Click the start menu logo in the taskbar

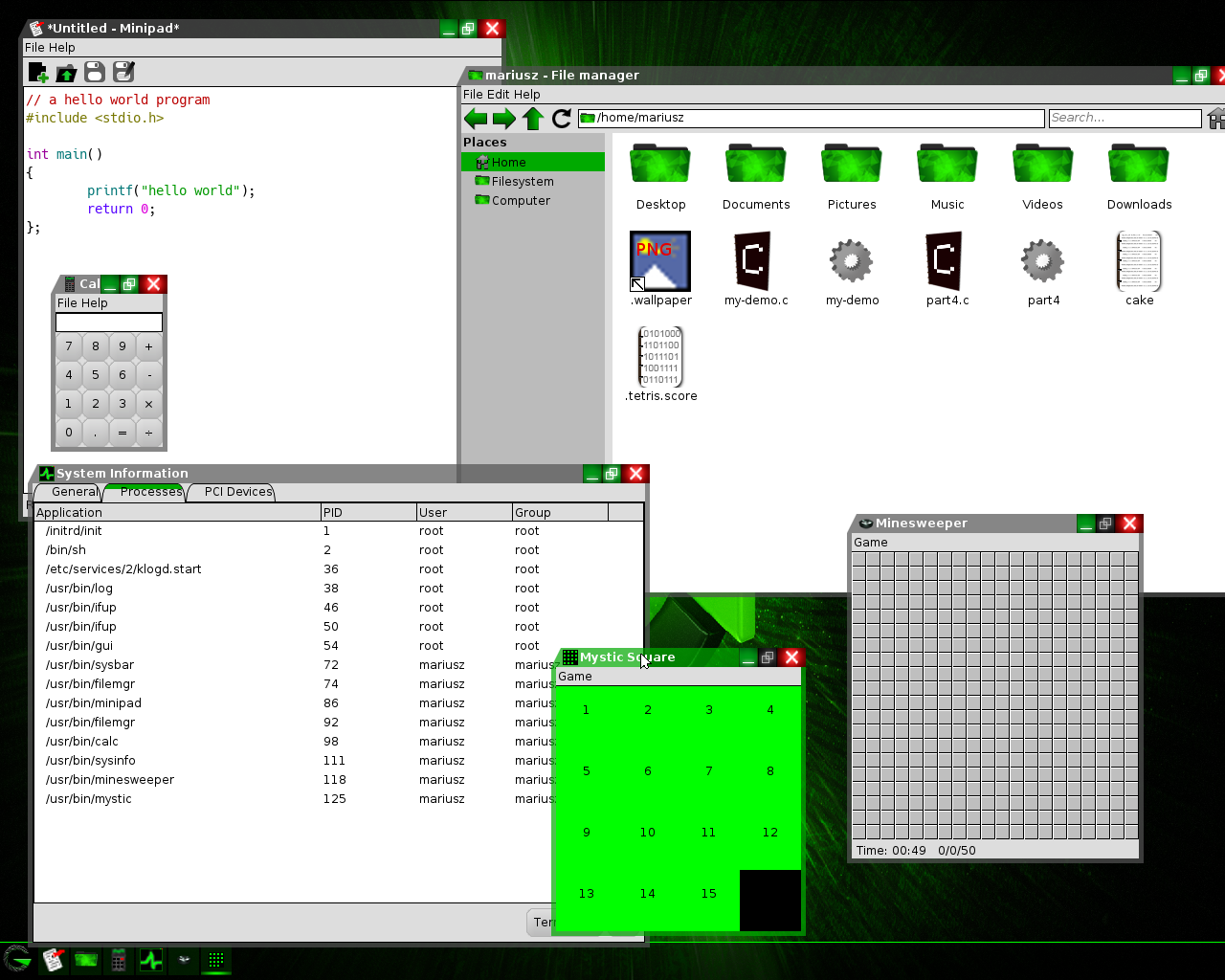point(17,959)
